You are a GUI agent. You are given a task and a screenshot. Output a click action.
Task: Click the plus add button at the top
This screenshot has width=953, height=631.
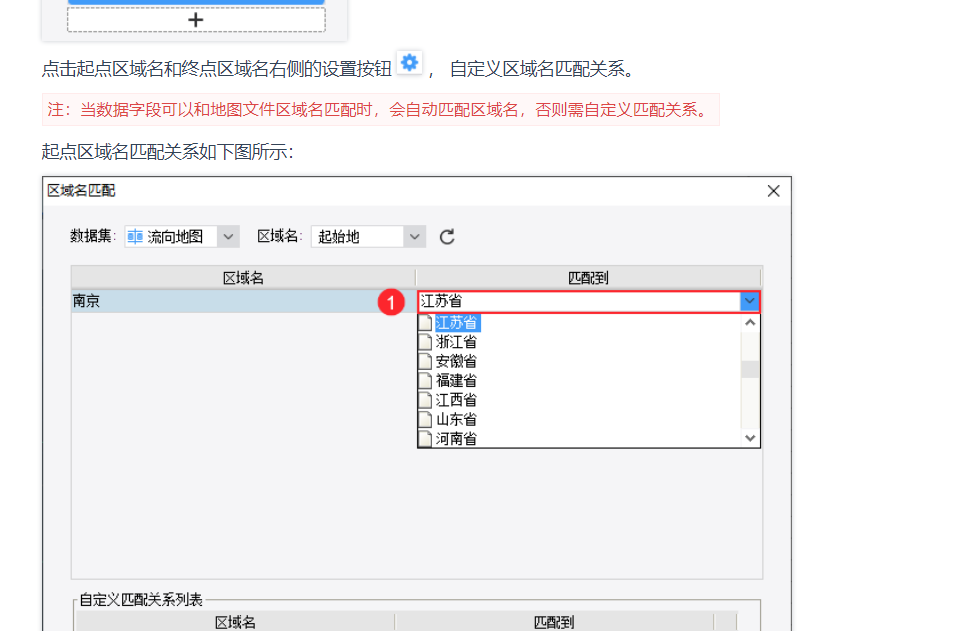196,19
